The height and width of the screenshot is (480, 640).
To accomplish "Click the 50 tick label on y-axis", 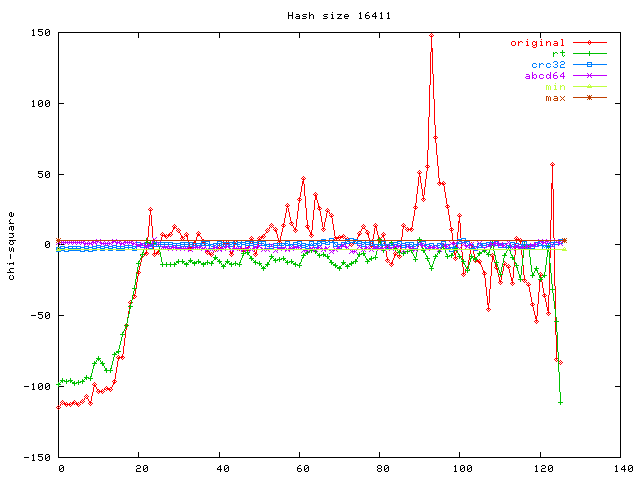I will [x=43, y=174].
